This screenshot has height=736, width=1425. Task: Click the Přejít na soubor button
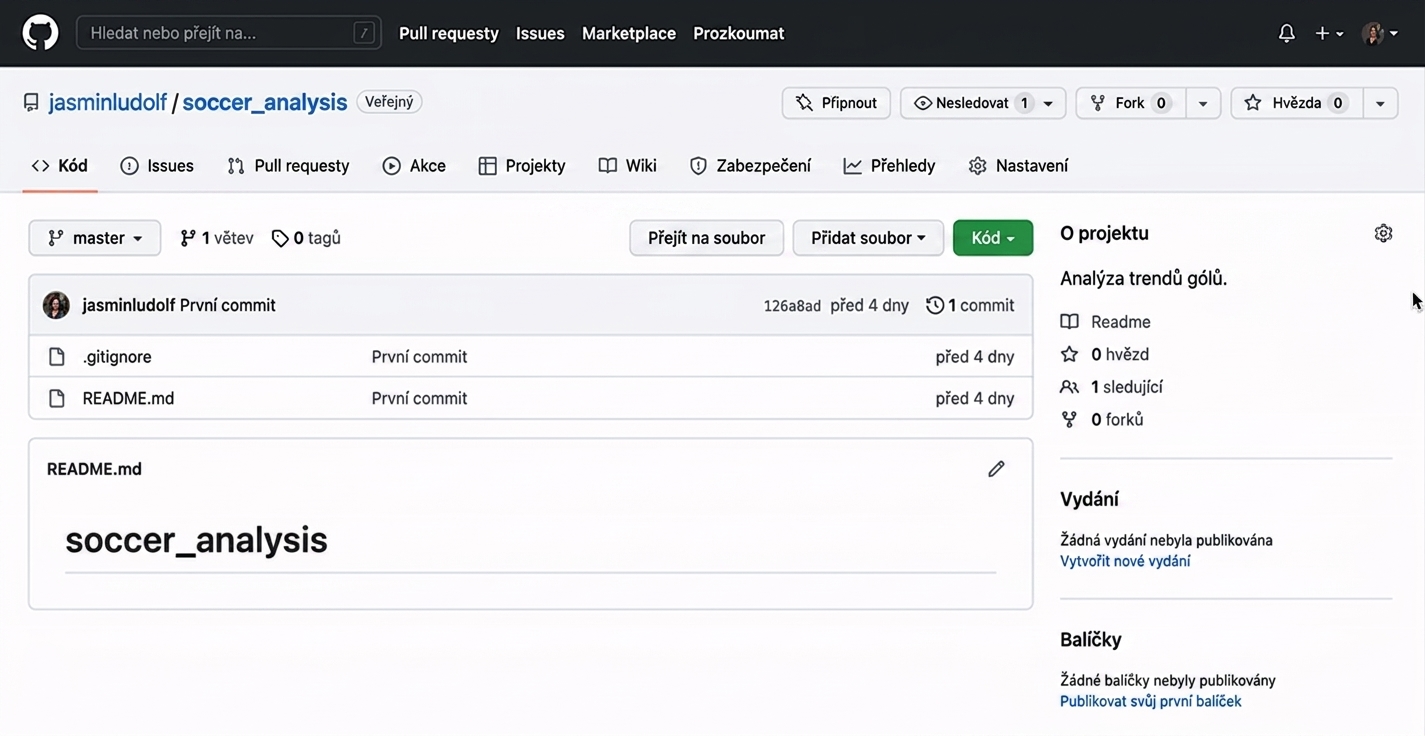pyautogui.click(x=707, y=238)
